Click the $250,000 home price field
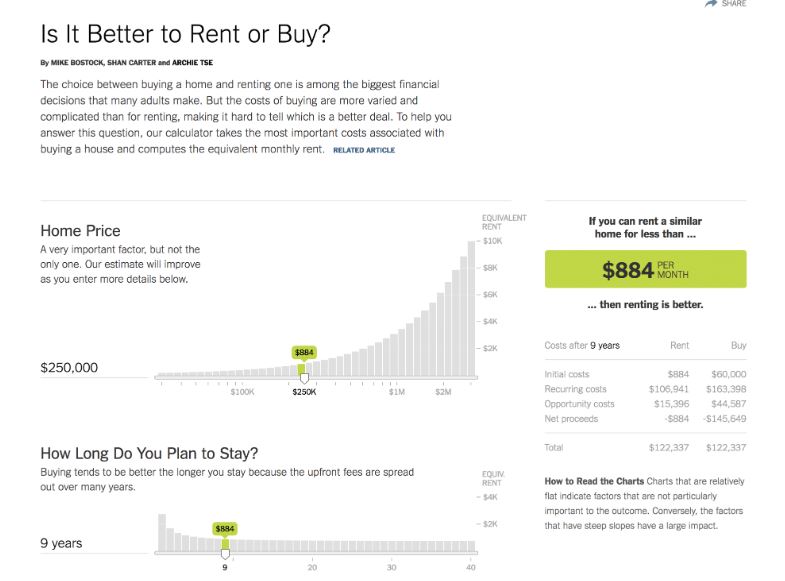The height and width of the screenshot is (581, 785). (70, 368)
